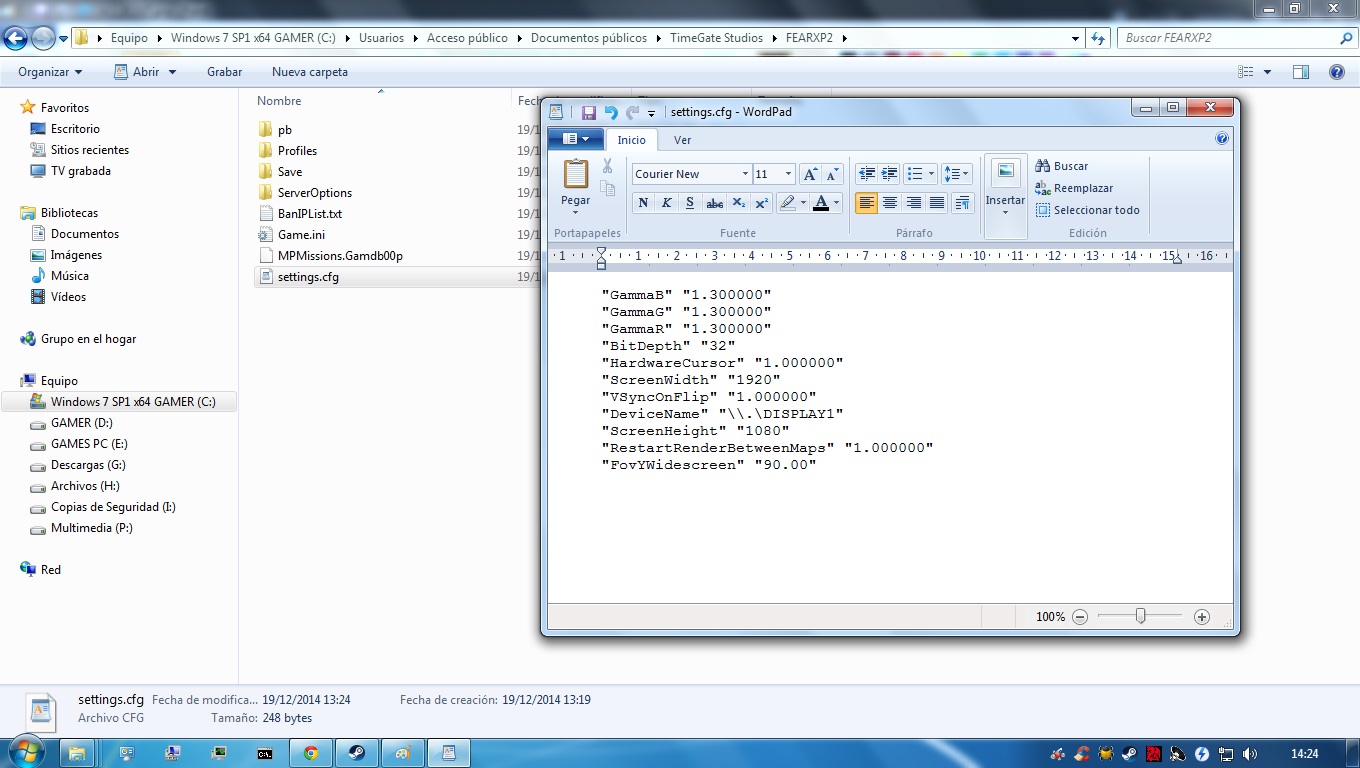Click TimeGate Studios in the address bar
The height and width of the screenshot is (768, 1360).
(716, 38)
